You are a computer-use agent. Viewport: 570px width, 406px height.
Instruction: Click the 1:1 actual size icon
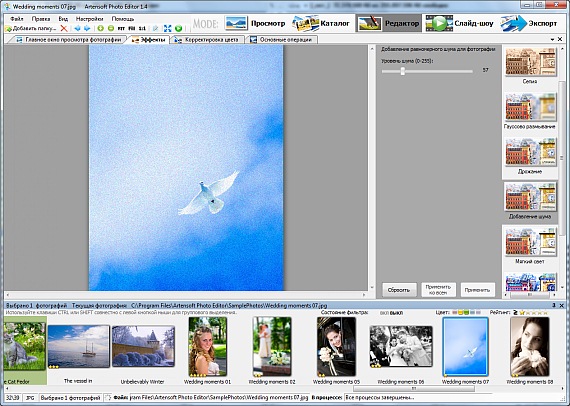coord(142,28)
